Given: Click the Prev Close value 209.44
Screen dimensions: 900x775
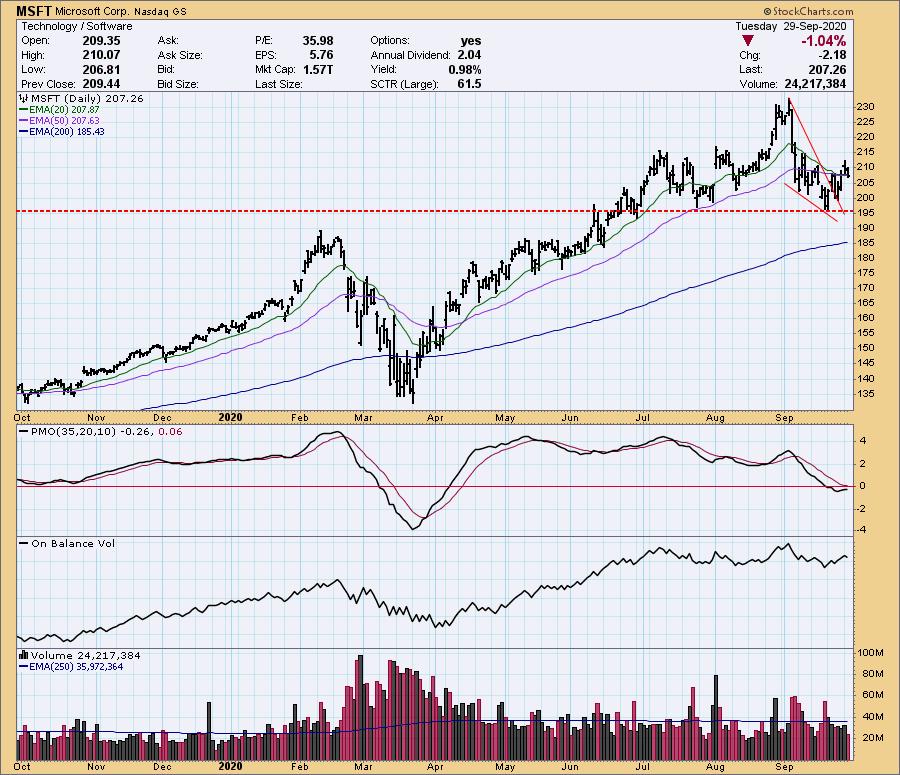Looking at the screenshot, I should pyautogui.click(x=102, y=84).
